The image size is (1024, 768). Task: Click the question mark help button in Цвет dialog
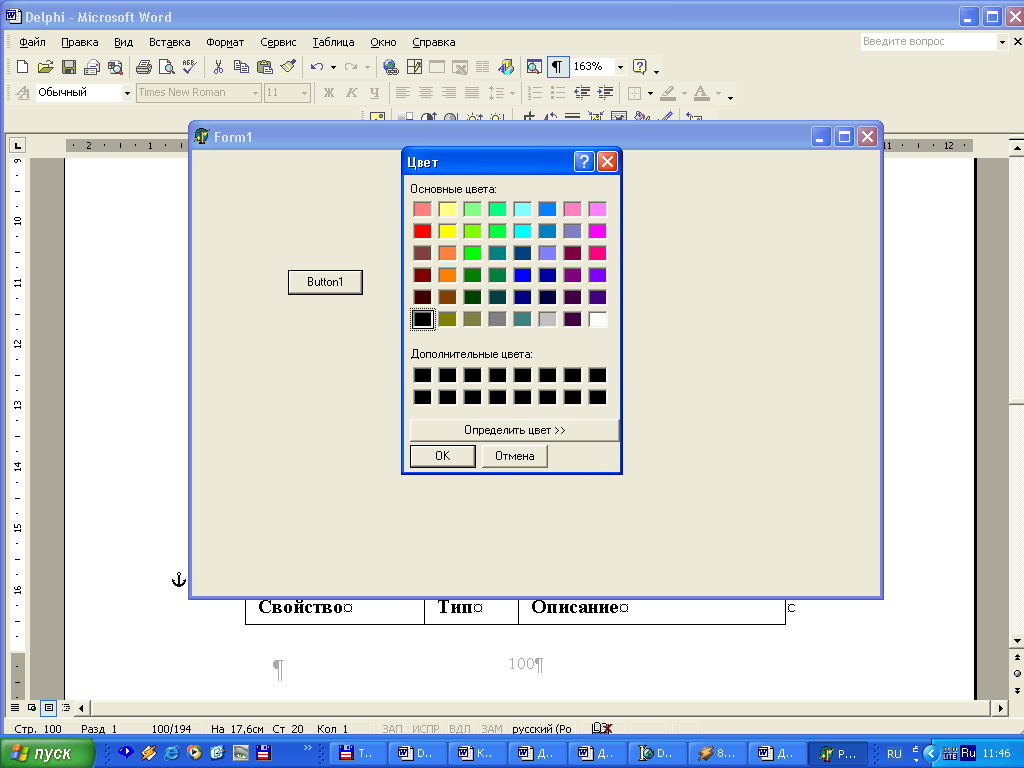point(584,161)
